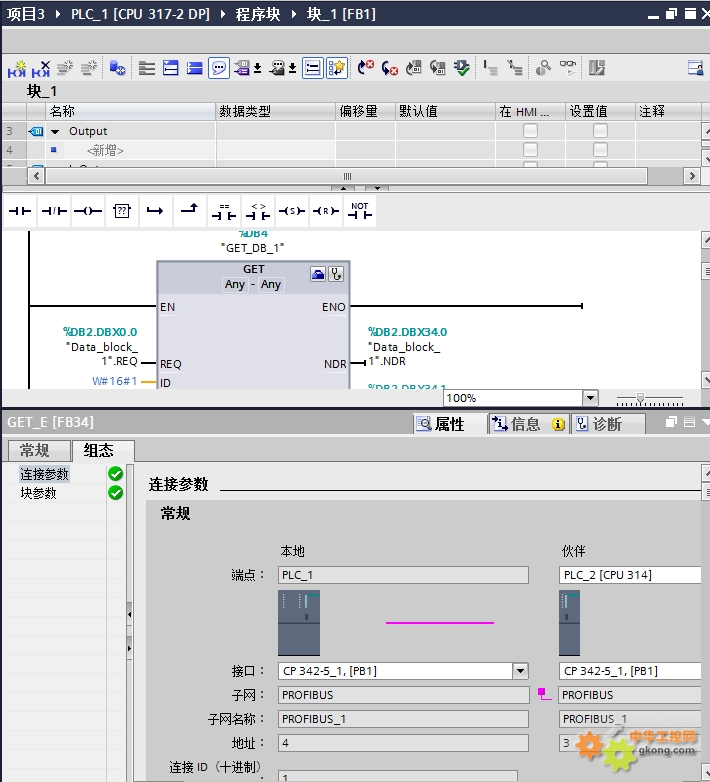Collapse the Output section triangle

55,132
